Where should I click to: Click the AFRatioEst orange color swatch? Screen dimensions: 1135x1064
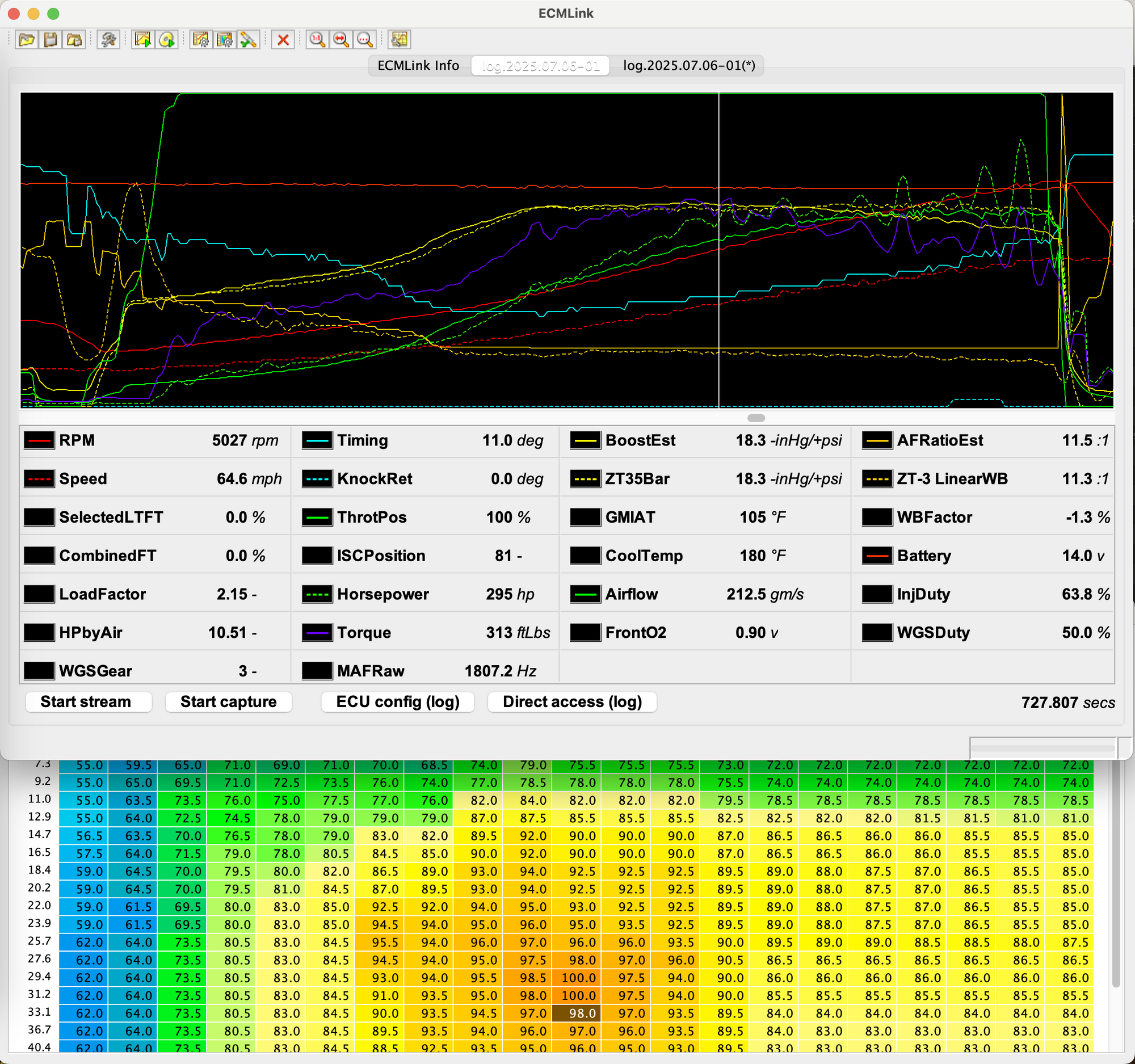[x=877, y=441]
